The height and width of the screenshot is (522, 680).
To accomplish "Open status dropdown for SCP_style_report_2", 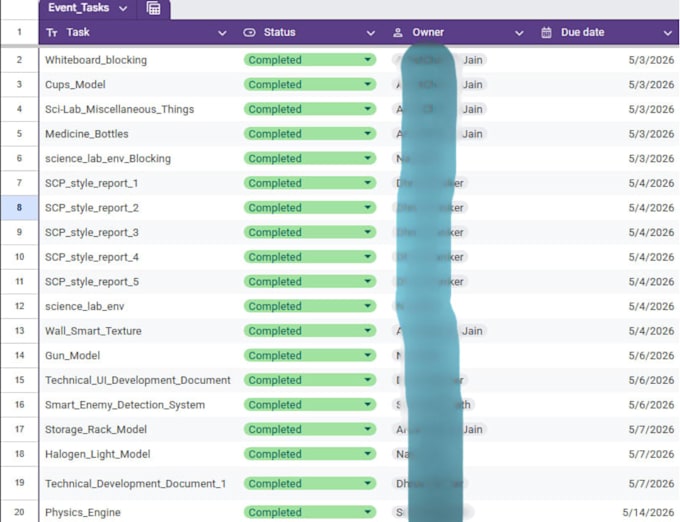I will tap(368, 208).
